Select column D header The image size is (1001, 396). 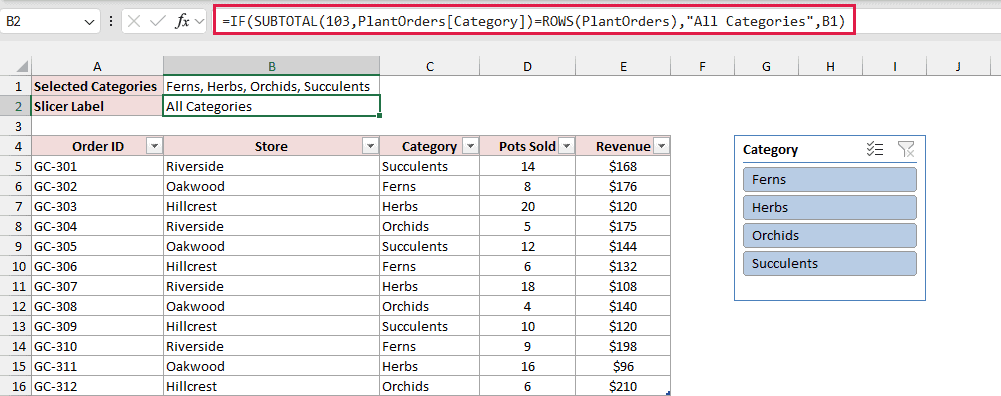(x=527, y=66)
